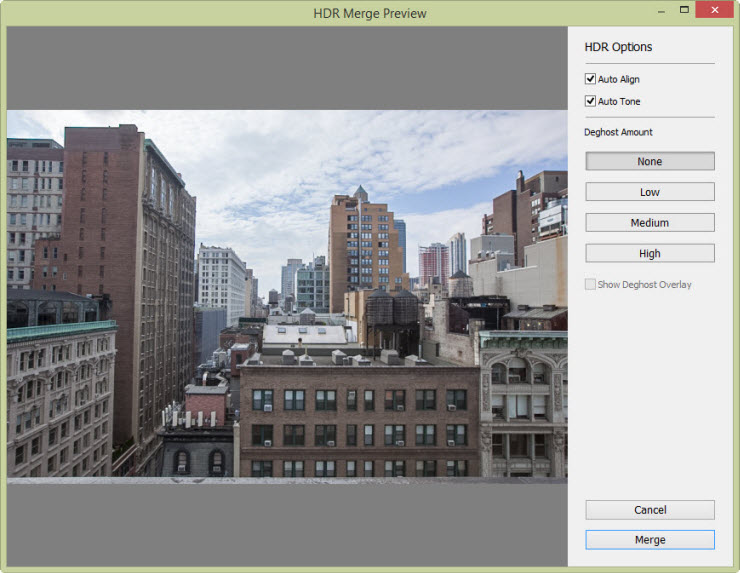
Task: Select None as the deghost amount
Action: (649, 161)
